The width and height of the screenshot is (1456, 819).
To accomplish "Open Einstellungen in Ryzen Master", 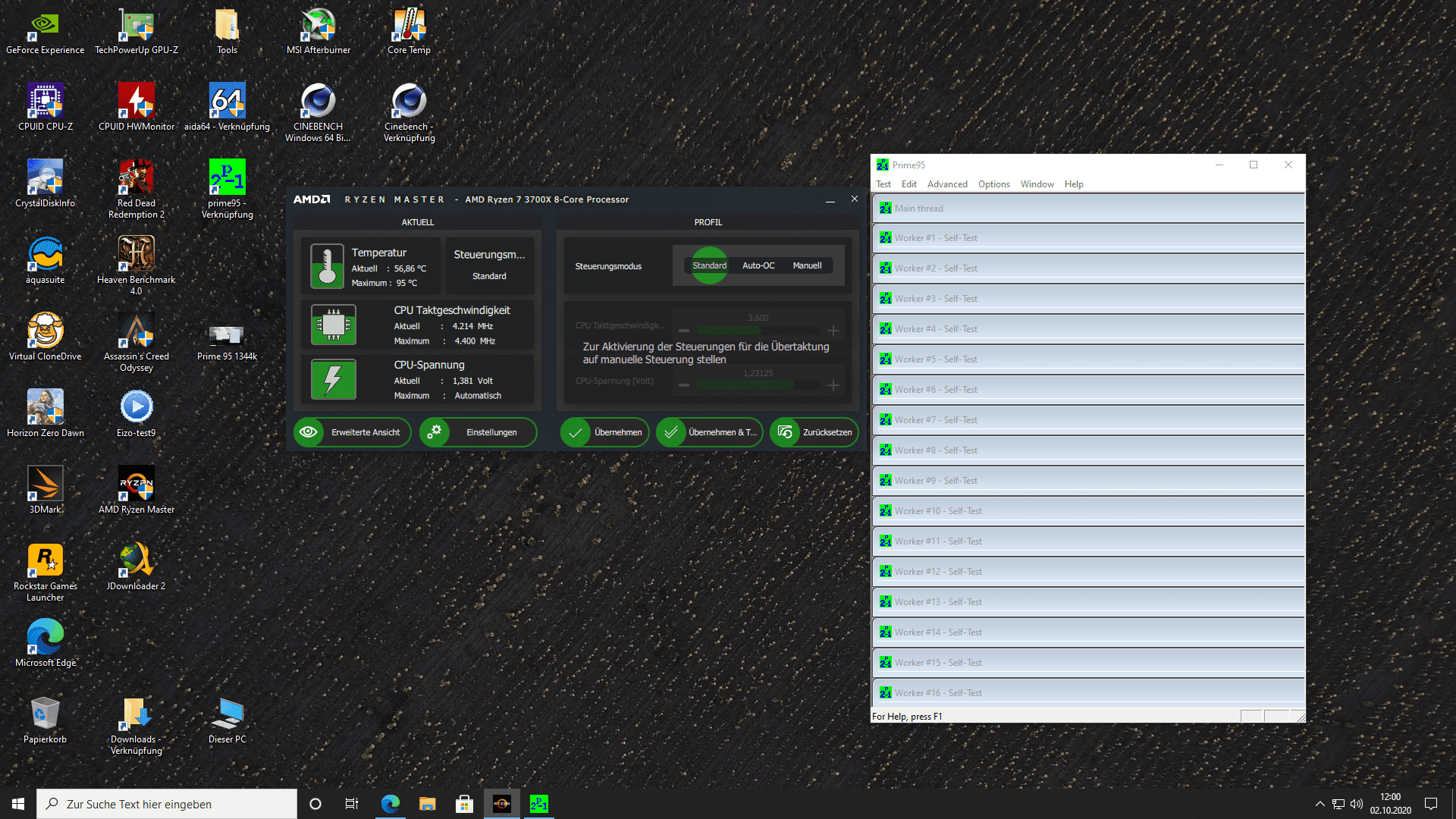I will 478,432.
